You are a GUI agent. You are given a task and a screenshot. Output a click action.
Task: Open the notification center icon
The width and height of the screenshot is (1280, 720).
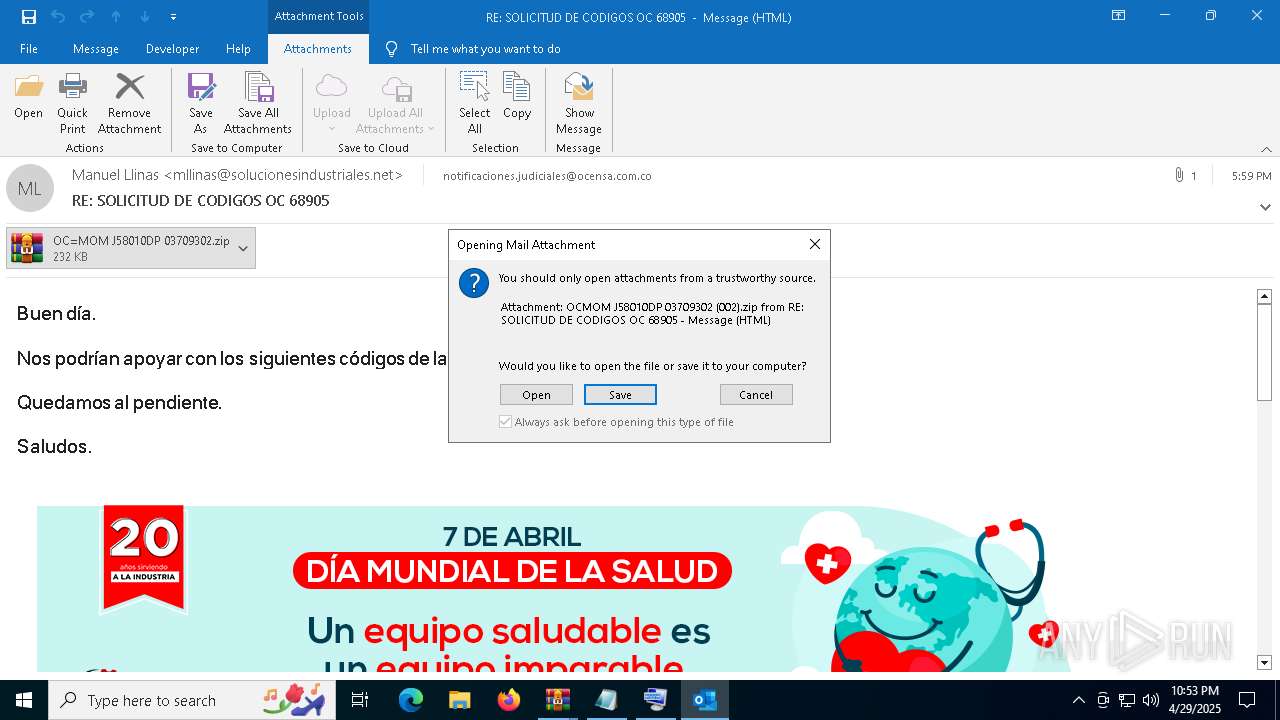coord(1247,700)
